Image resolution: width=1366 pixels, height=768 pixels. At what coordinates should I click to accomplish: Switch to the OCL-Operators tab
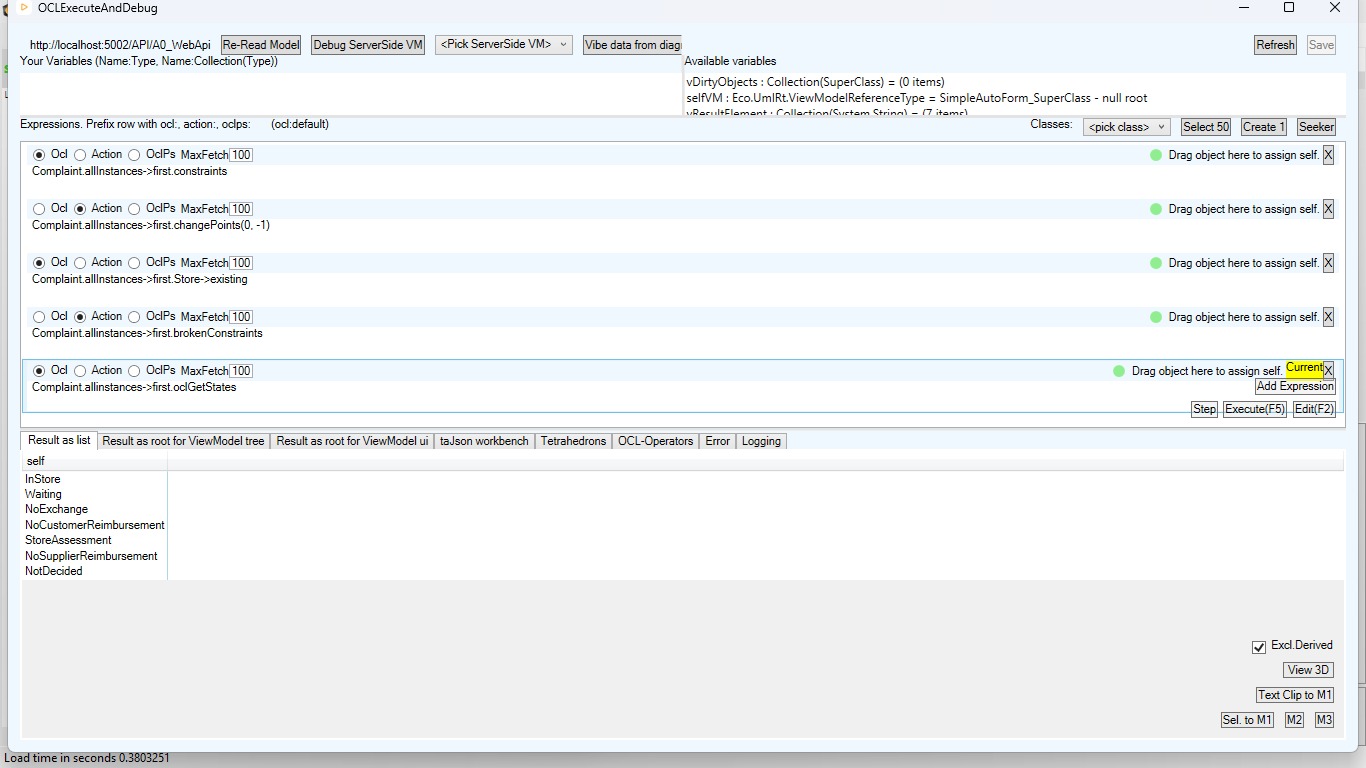pyautogui.click(x=655, y=441)
